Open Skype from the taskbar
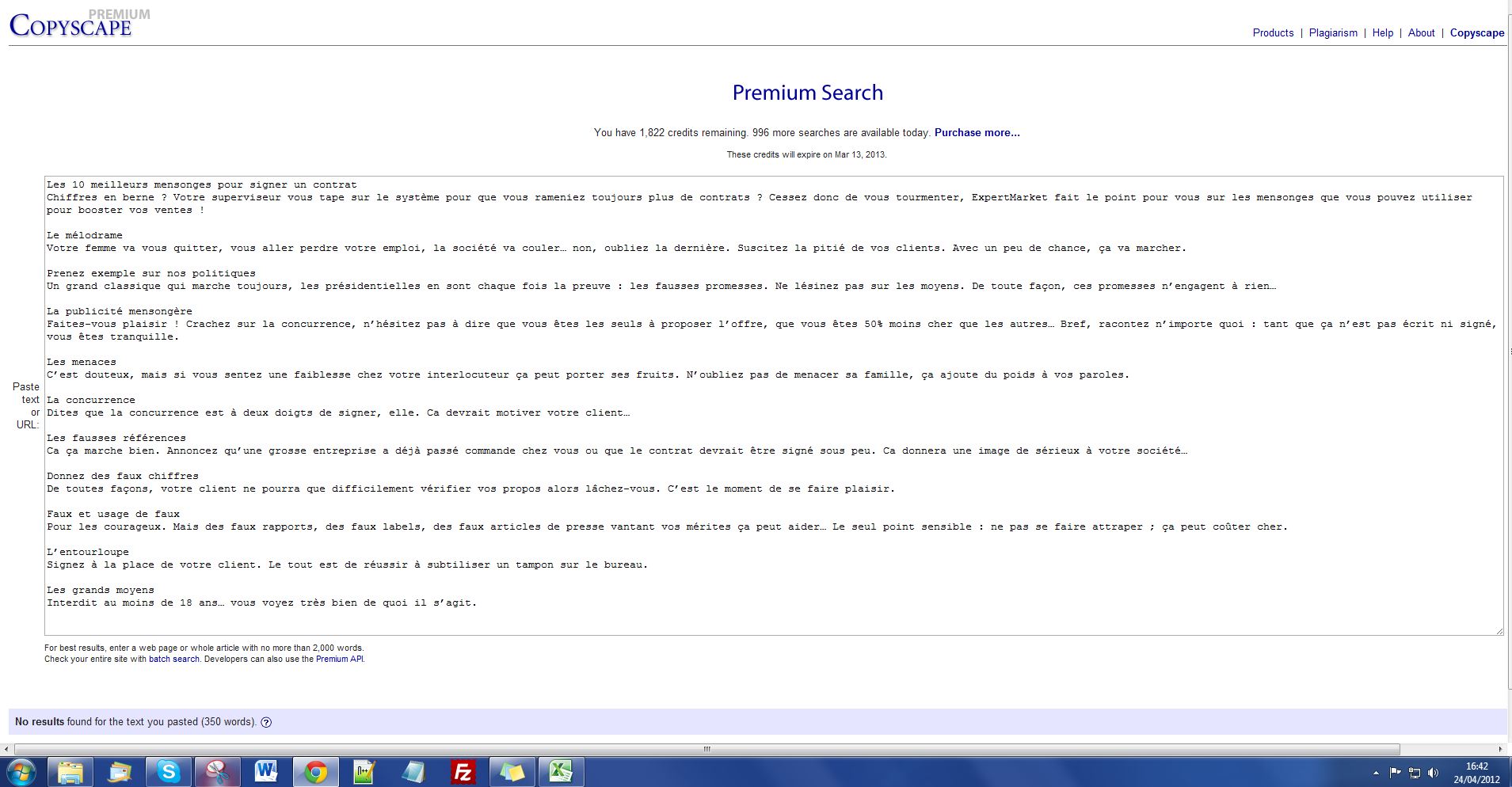 [x=168, y=771]
